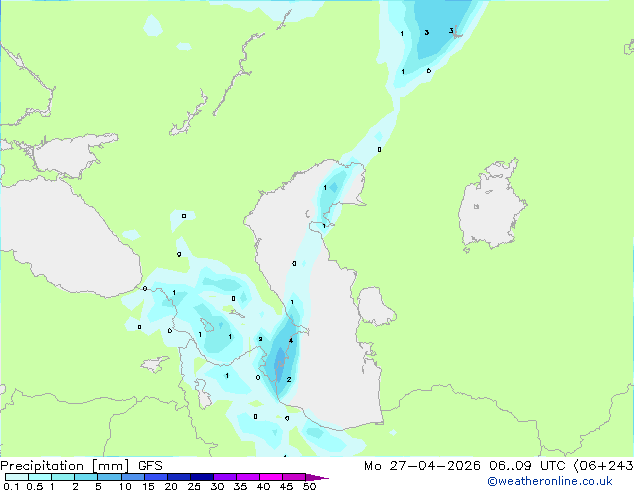Click the legend value '50'
634x490 pixels.
tap(309, 486)
